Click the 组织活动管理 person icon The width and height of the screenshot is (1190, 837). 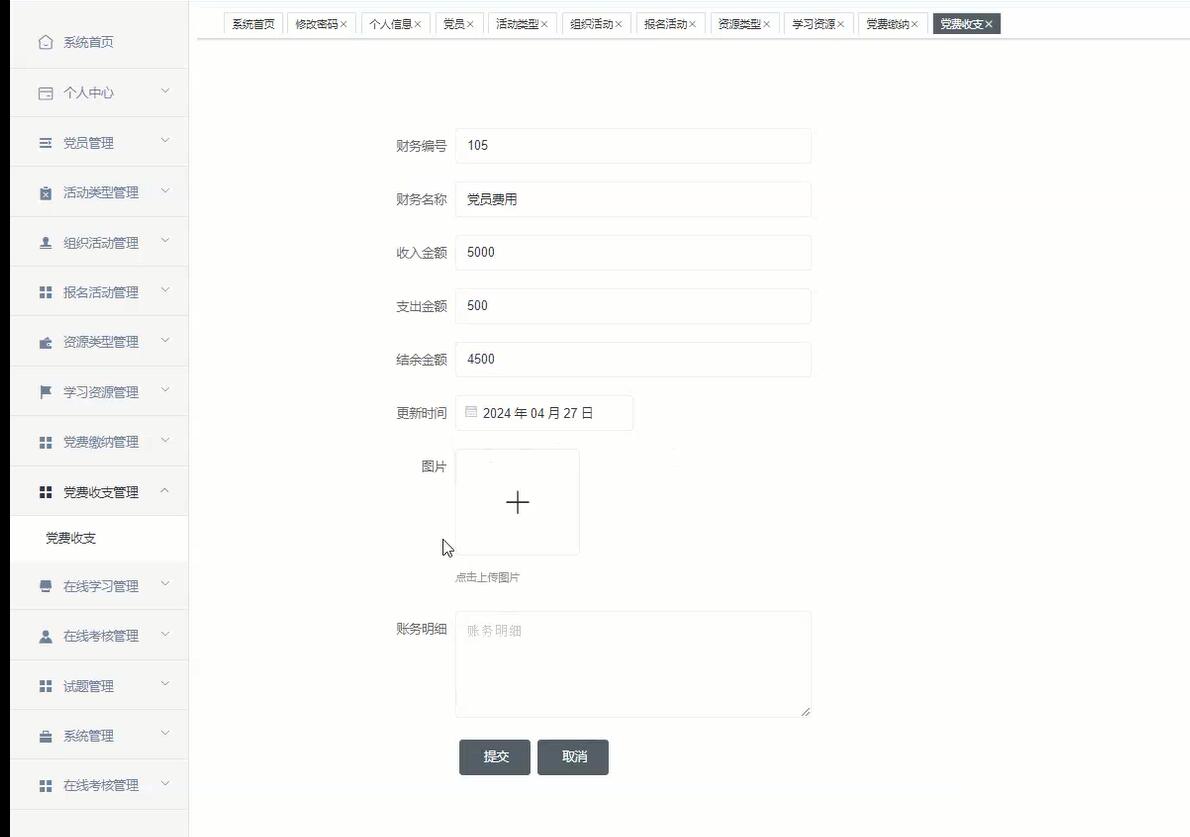click(45, 241)
